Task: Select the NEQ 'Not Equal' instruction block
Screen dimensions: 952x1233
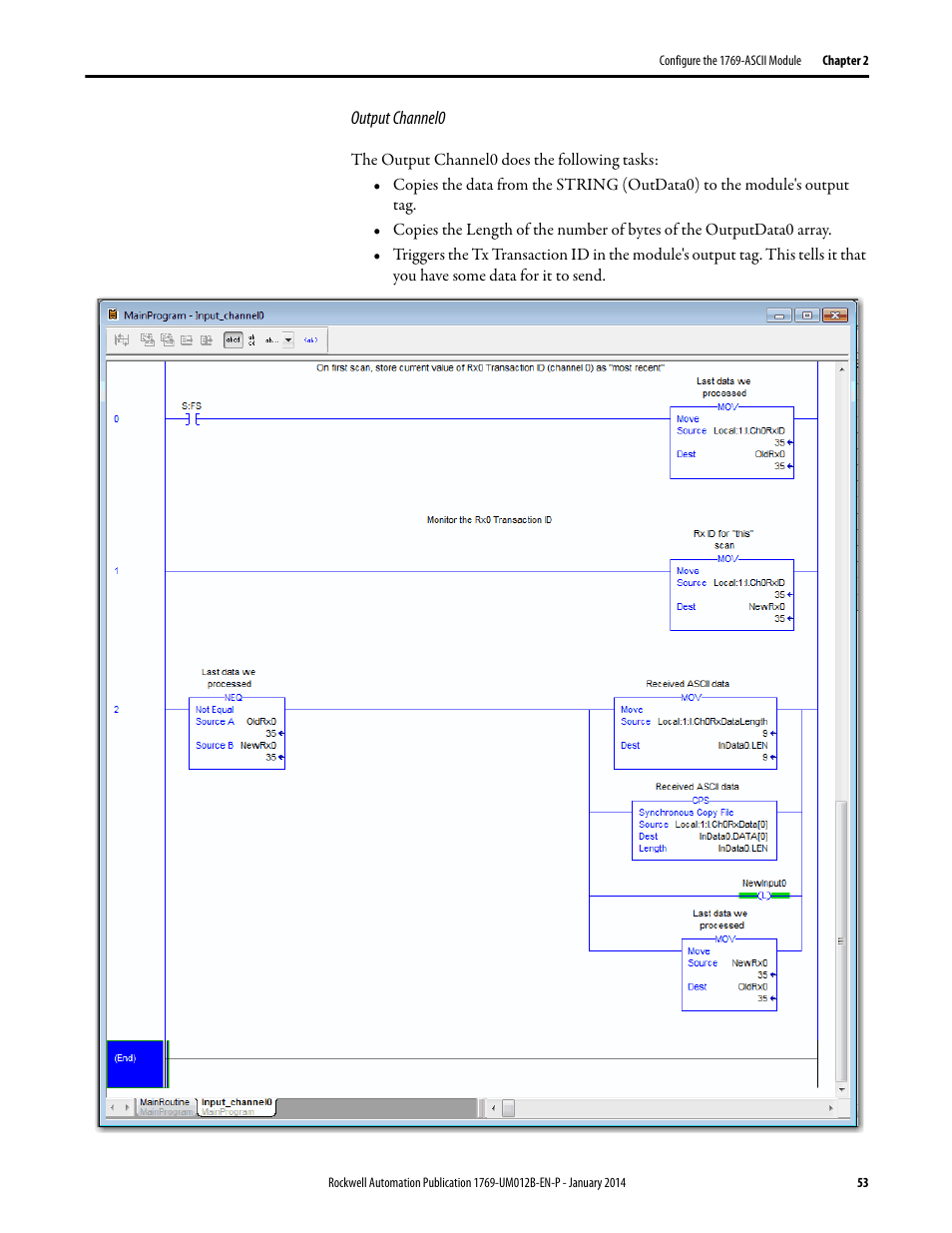Action: pyautogui.click(x=237, y=733)
